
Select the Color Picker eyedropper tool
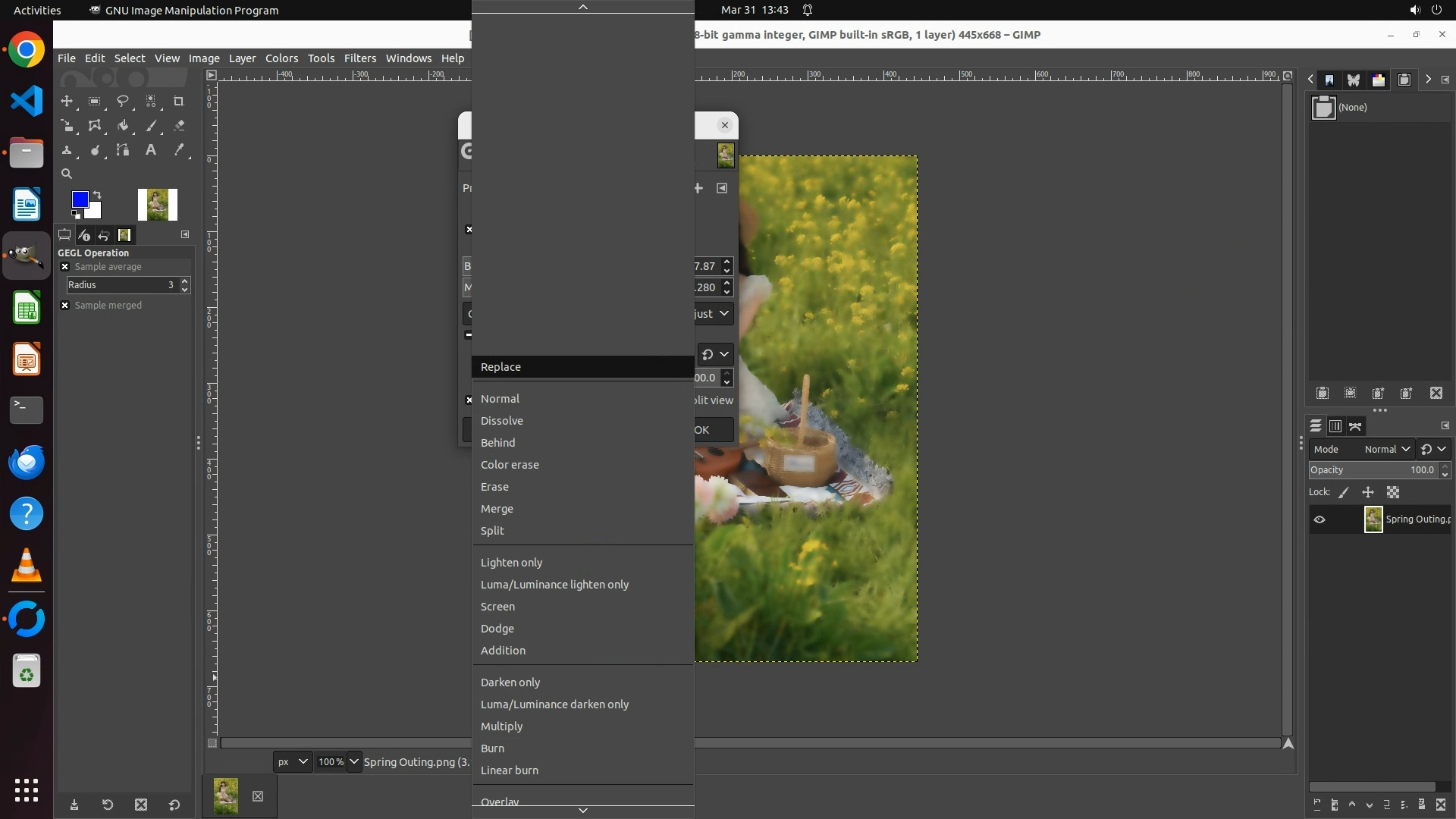(x=179, y=150)
